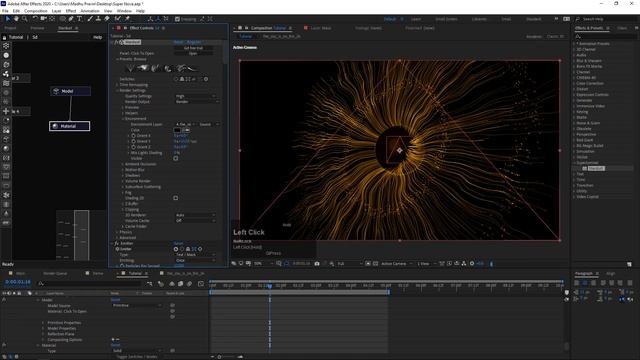
Task: Switch to the Standard workspace
Action: [533, 19]
